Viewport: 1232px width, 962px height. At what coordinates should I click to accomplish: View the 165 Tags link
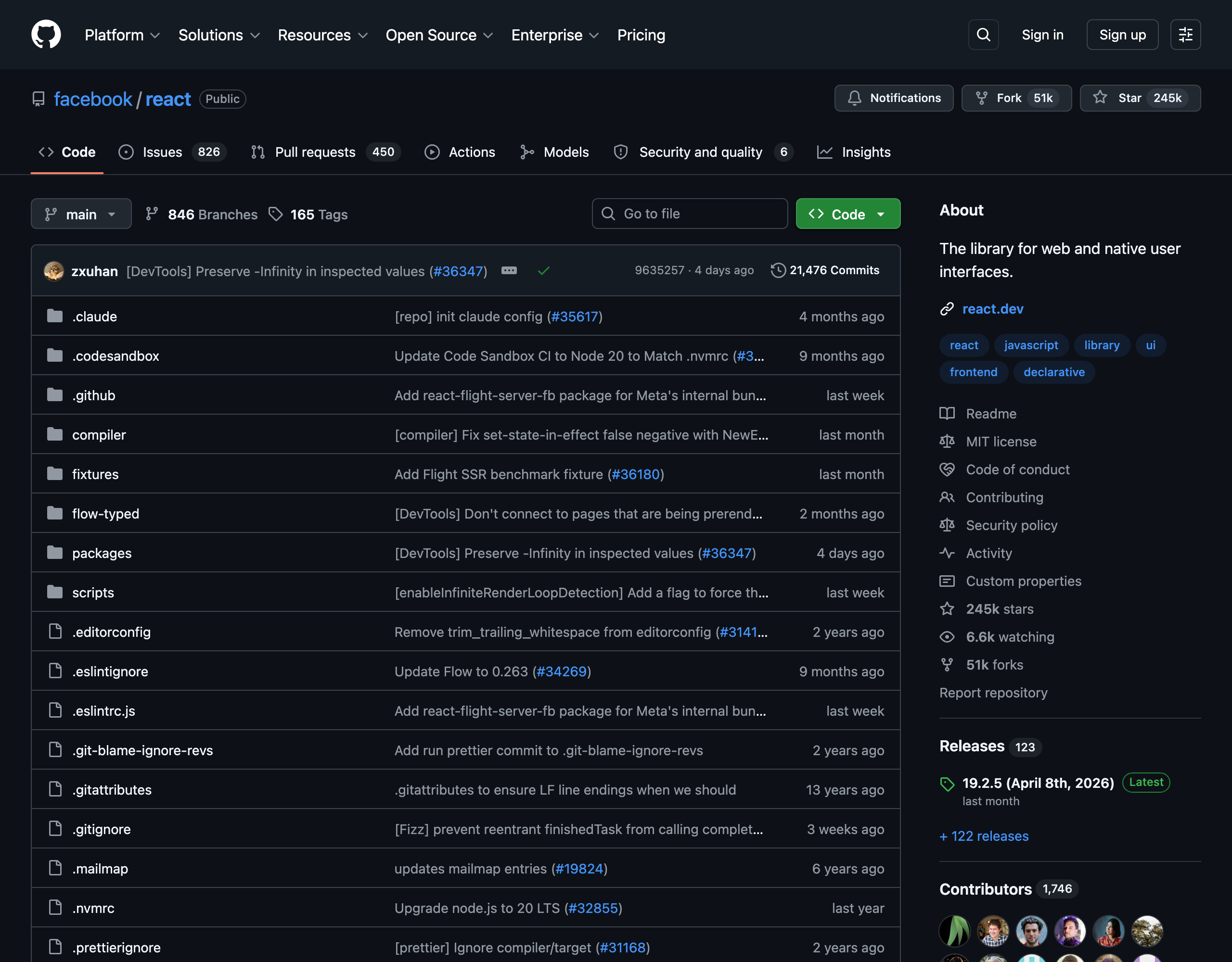[x=308, y=214]
